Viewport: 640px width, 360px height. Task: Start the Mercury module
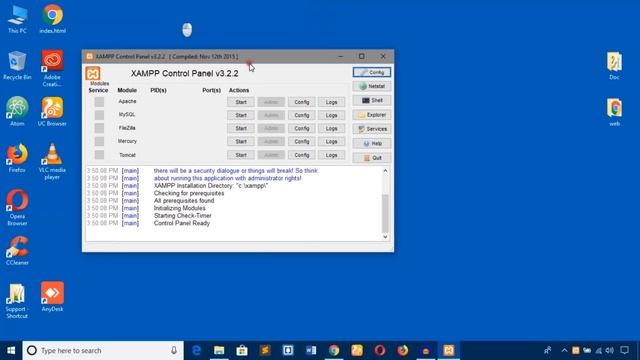(241, 141)
